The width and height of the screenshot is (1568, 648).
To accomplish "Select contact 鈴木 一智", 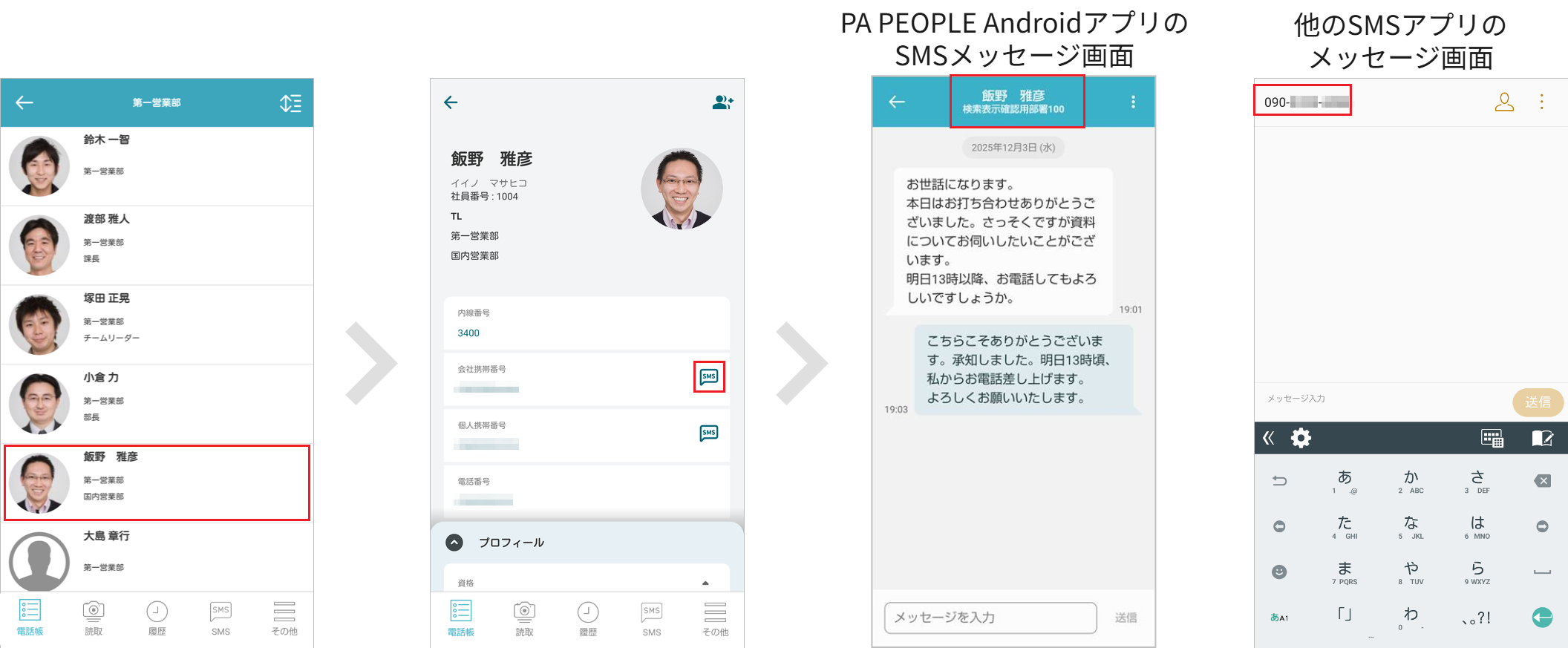I will [157, 166].
